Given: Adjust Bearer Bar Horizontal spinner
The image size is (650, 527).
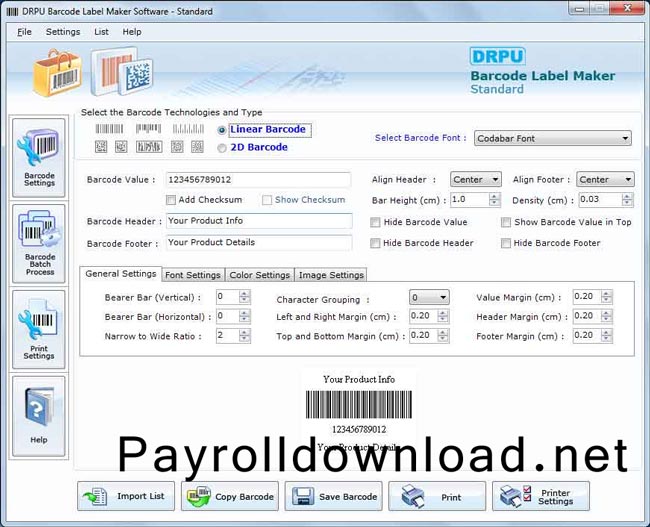Looking at the screenshot, I should coord(244,316).
